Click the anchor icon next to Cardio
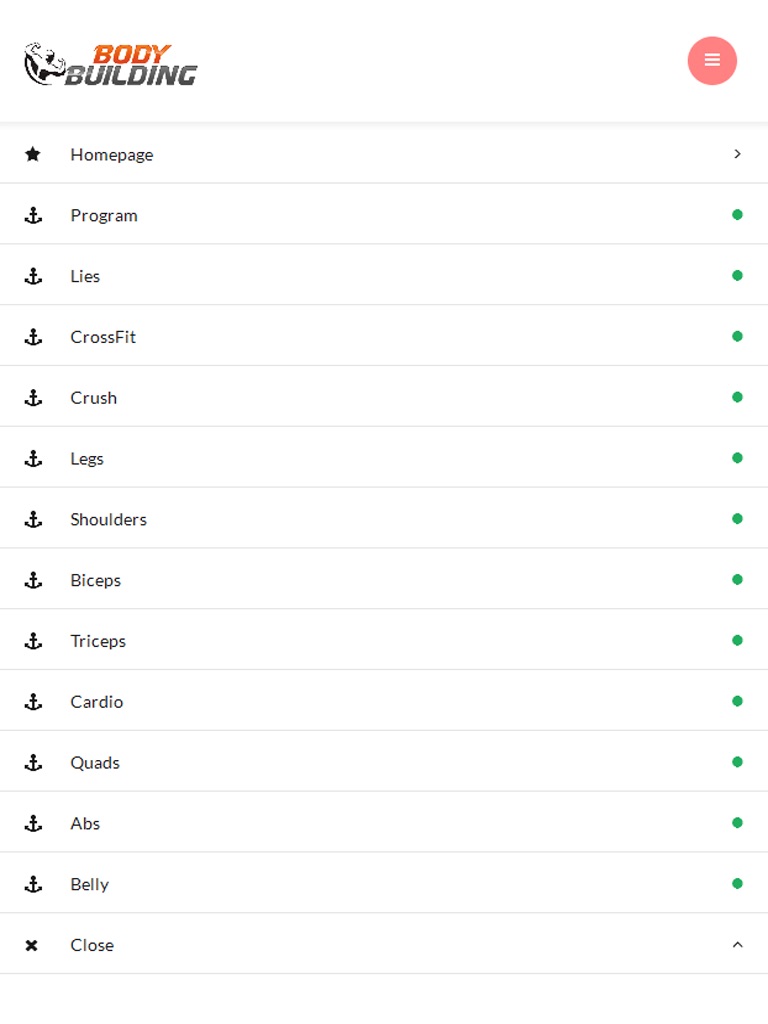768x1024 pixels. 33,702
